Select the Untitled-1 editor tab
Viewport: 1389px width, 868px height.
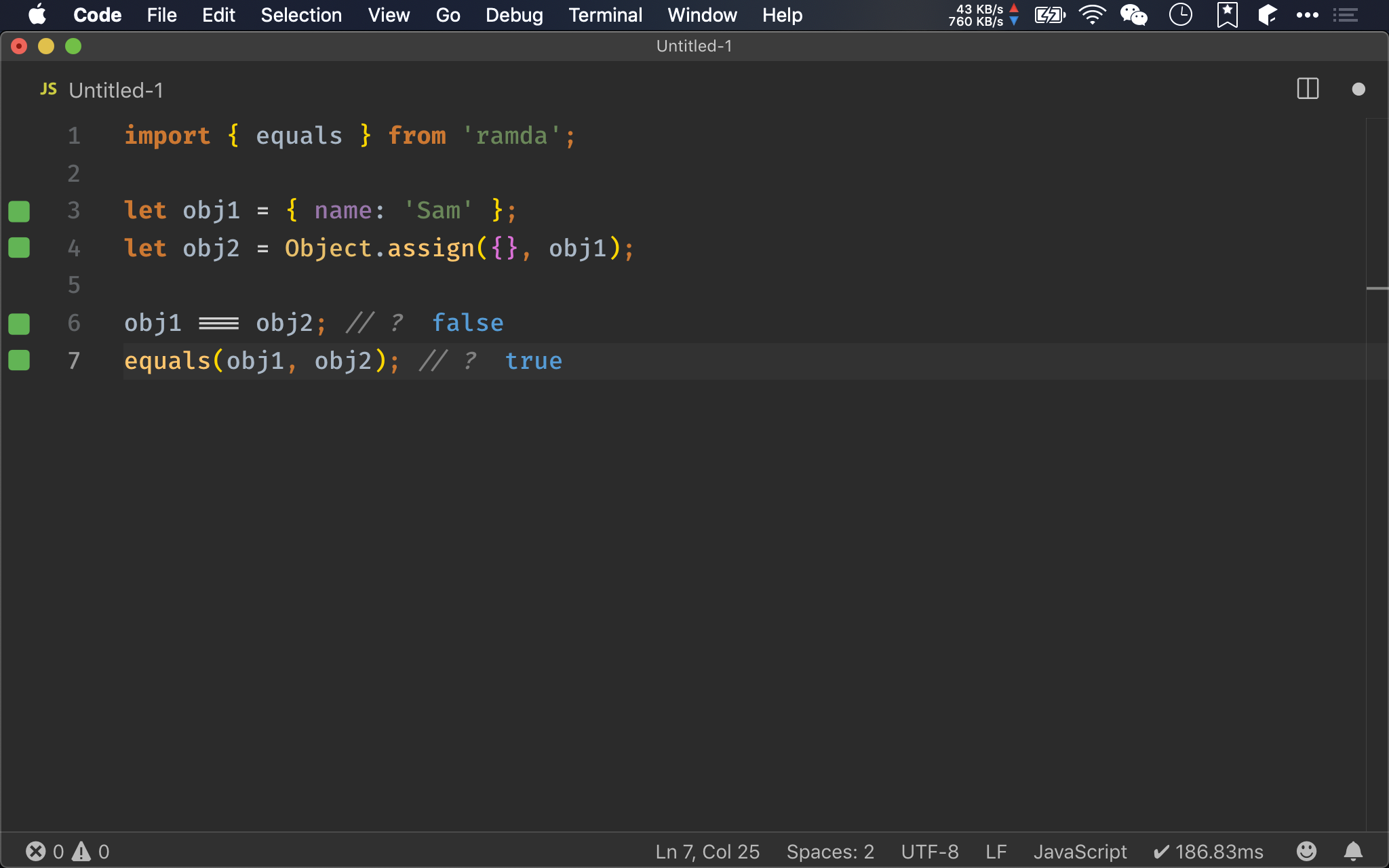click(115, 90)
